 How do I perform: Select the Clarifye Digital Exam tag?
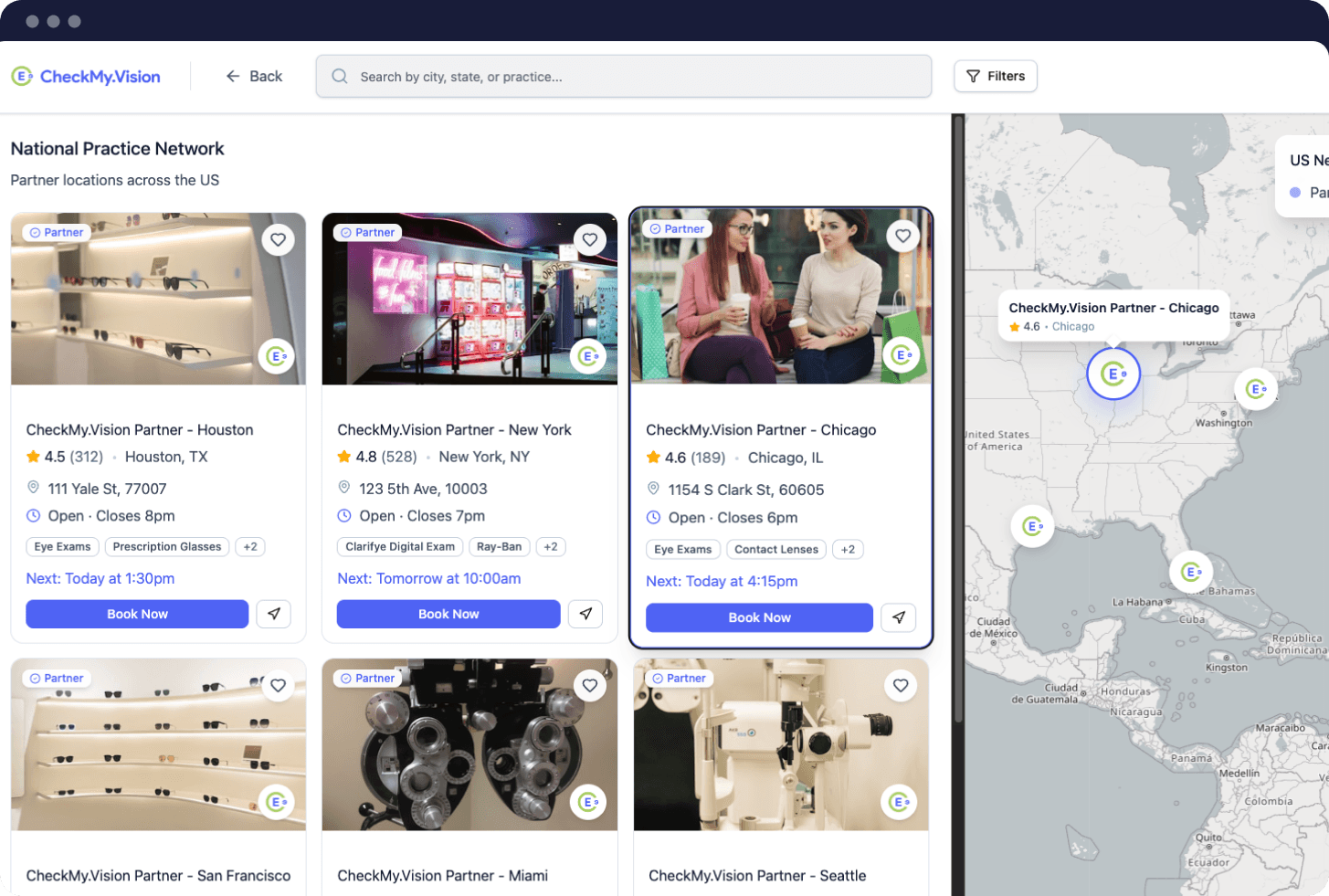(400, 547)
